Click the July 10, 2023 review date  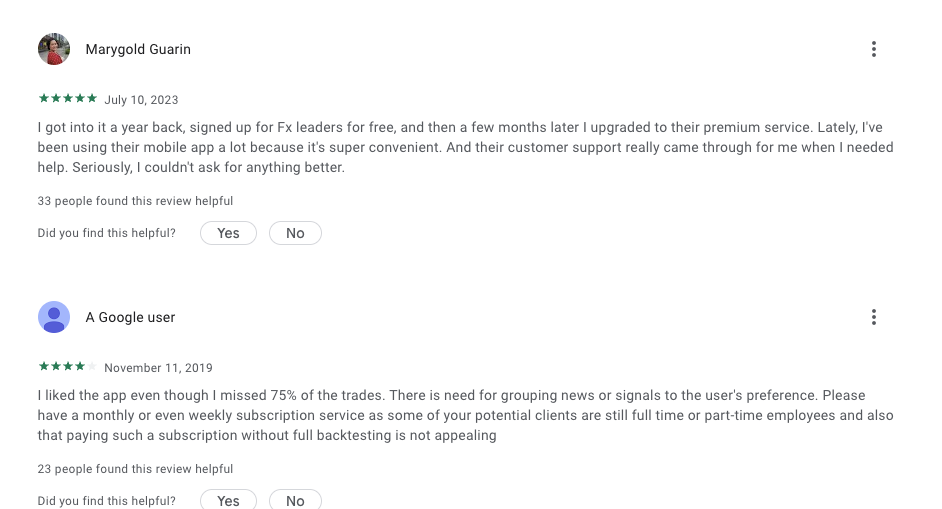(141, 100)
